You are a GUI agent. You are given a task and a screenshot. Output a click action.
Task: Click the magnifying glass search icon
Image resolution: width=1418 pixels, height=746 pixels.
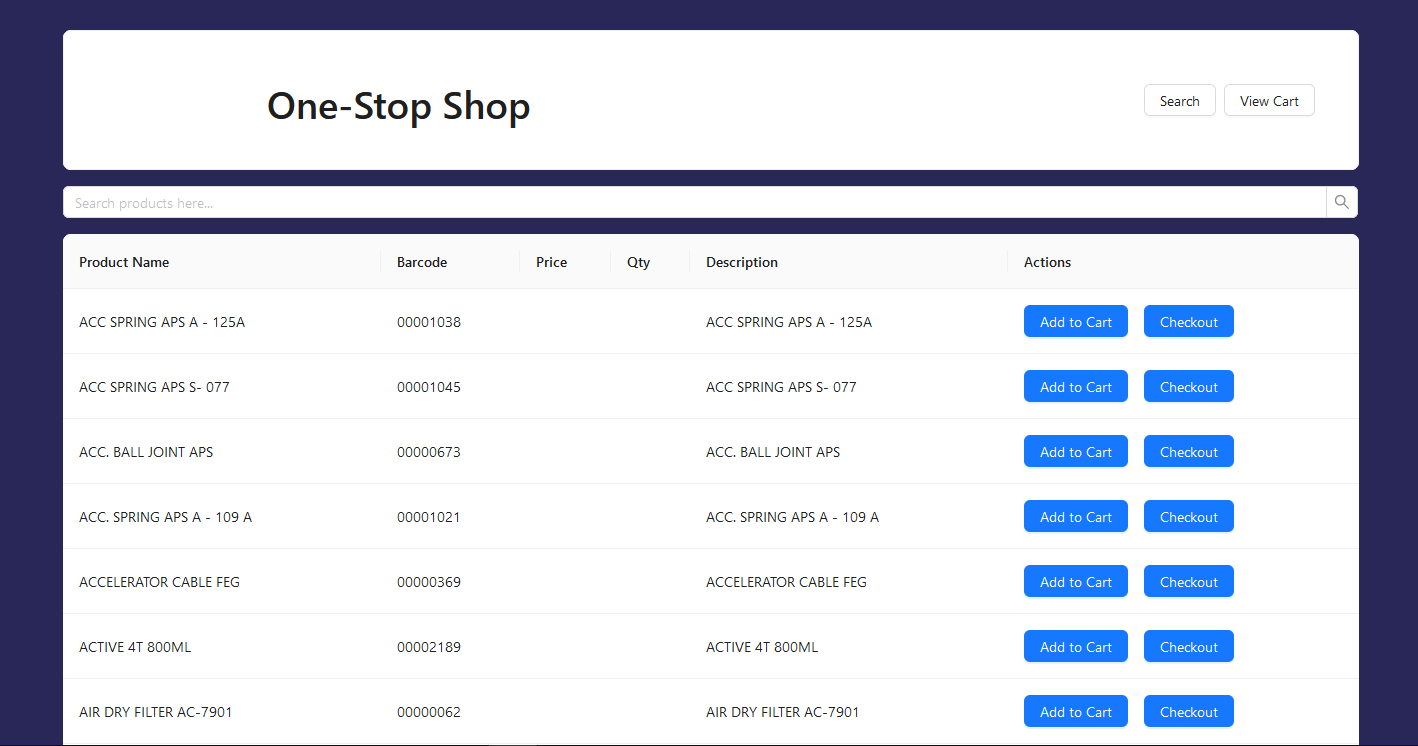pos(1341,202)
